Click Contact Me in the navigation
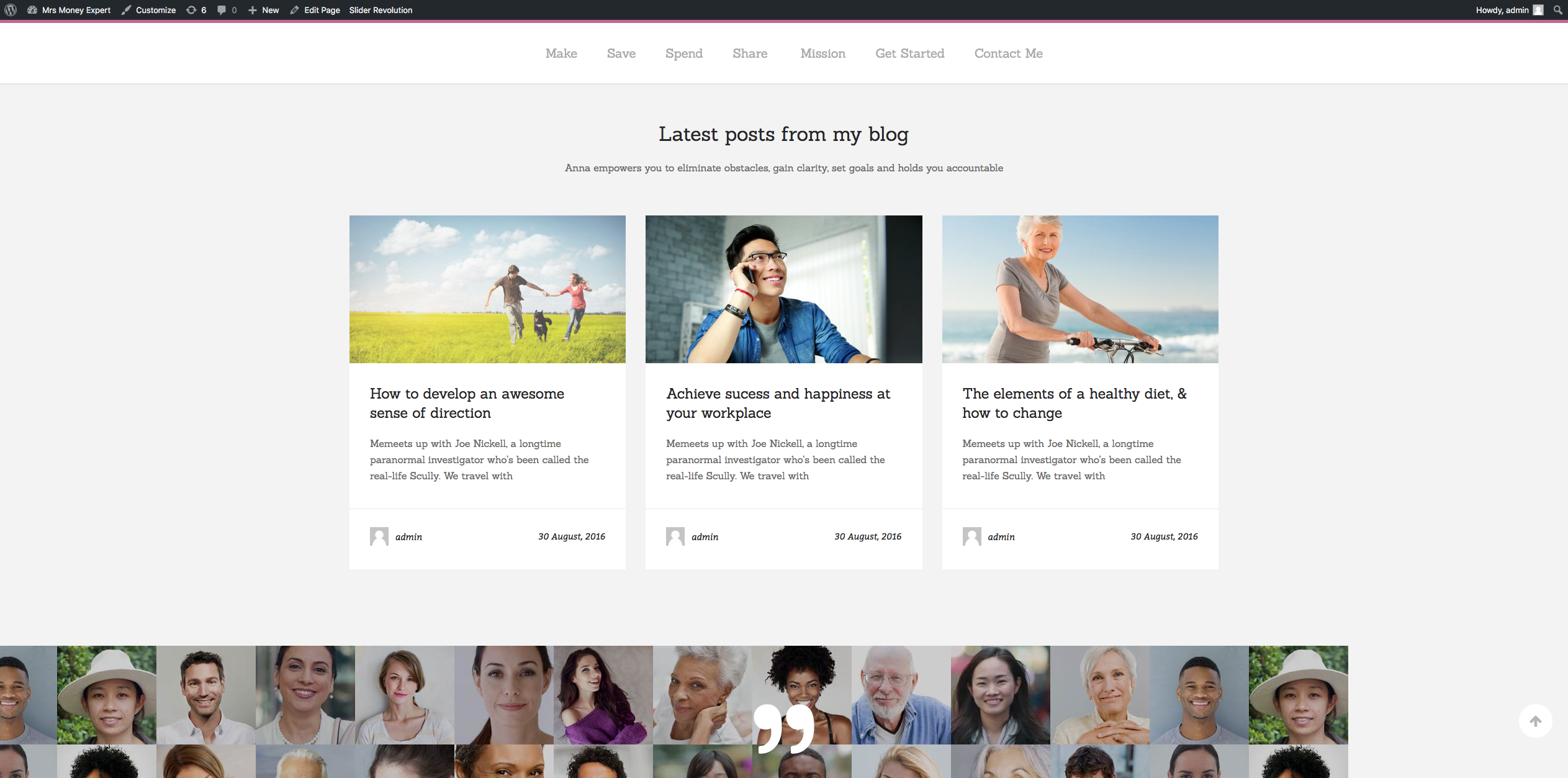The width and height of the screenshot is (1568, 778). (1008, 53)
